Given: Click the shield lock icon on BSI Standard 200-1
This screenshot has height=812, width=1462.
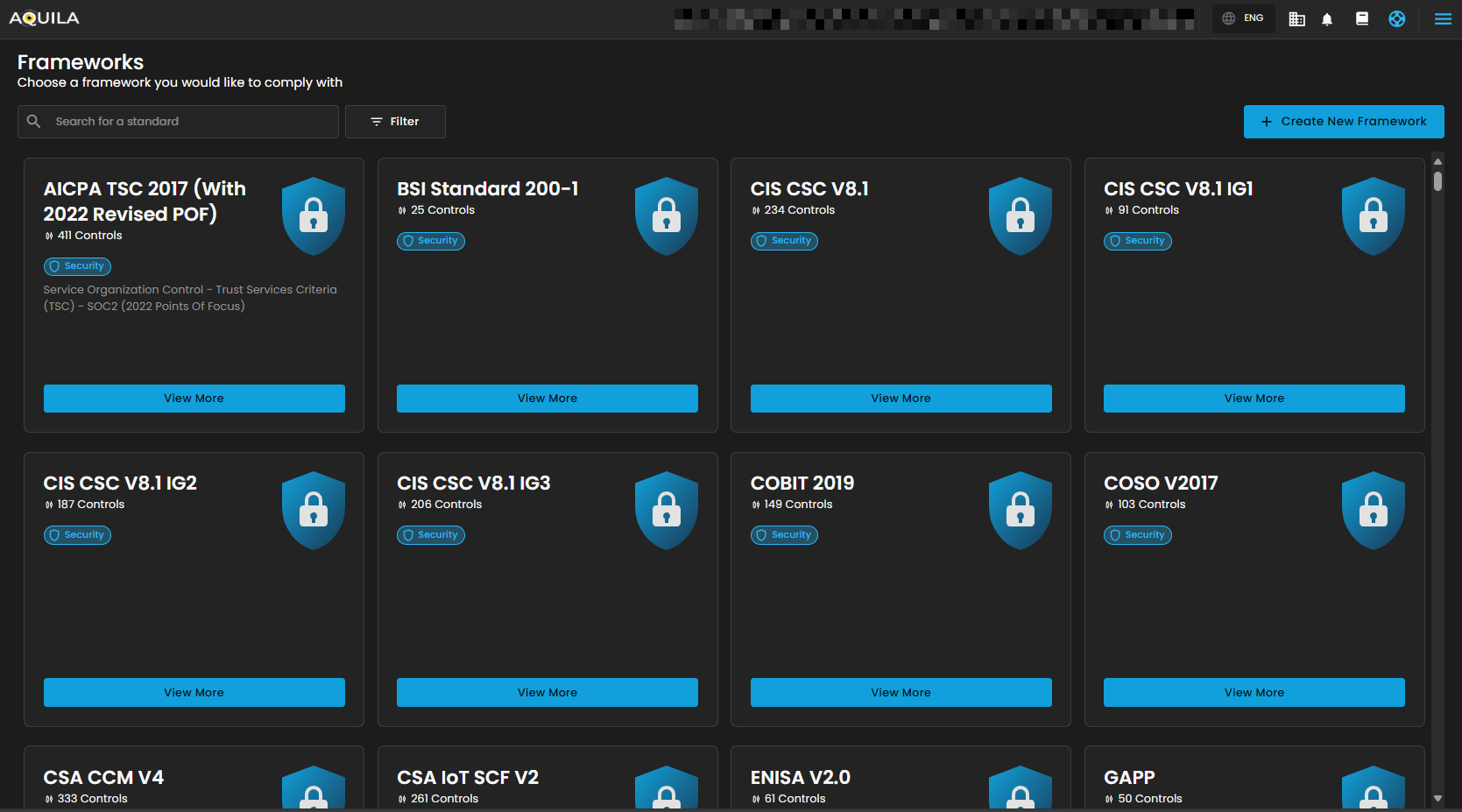Looking at the screenshot, I should point(666,215).
